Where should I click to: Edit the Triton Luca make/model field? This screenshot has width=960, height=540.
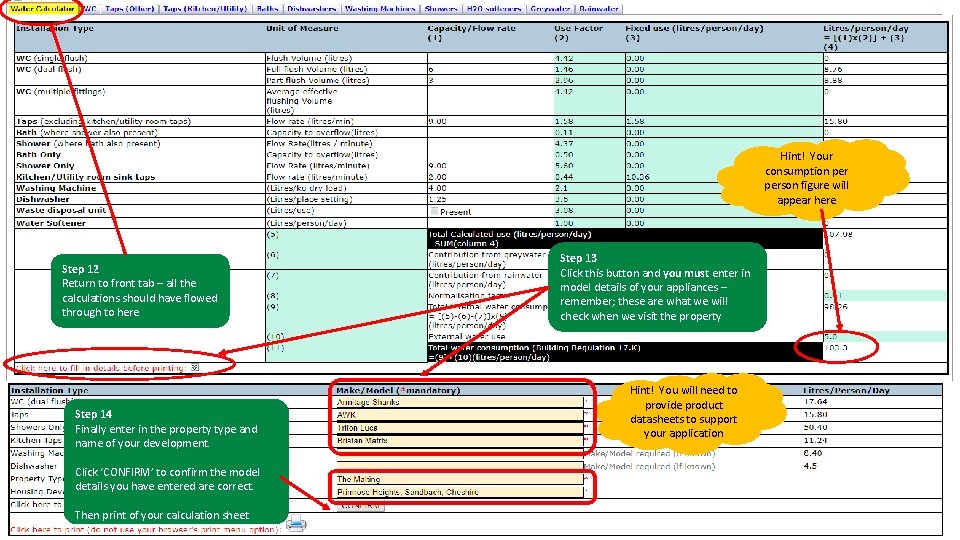[x=459, y=428]
